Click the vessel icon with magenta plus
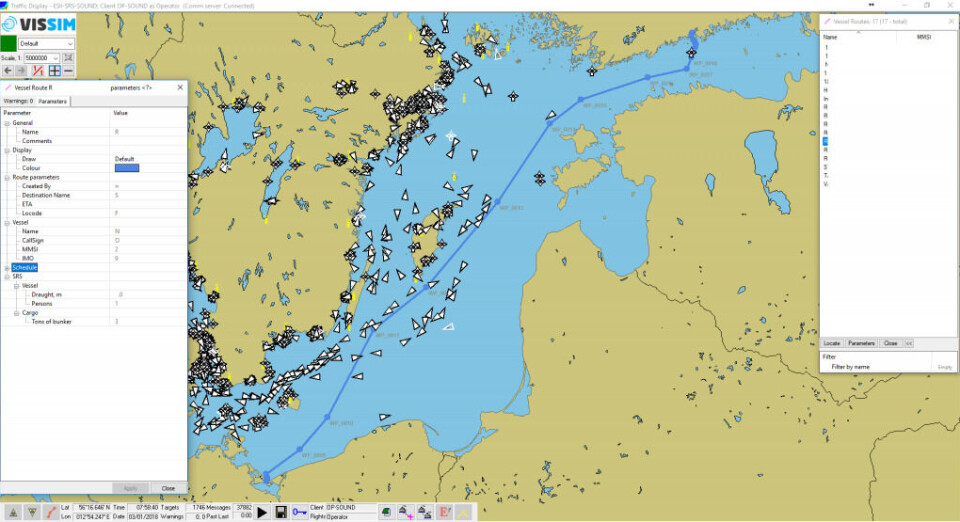The height and width of the screenshot is (522, 960). click(406, 512)
